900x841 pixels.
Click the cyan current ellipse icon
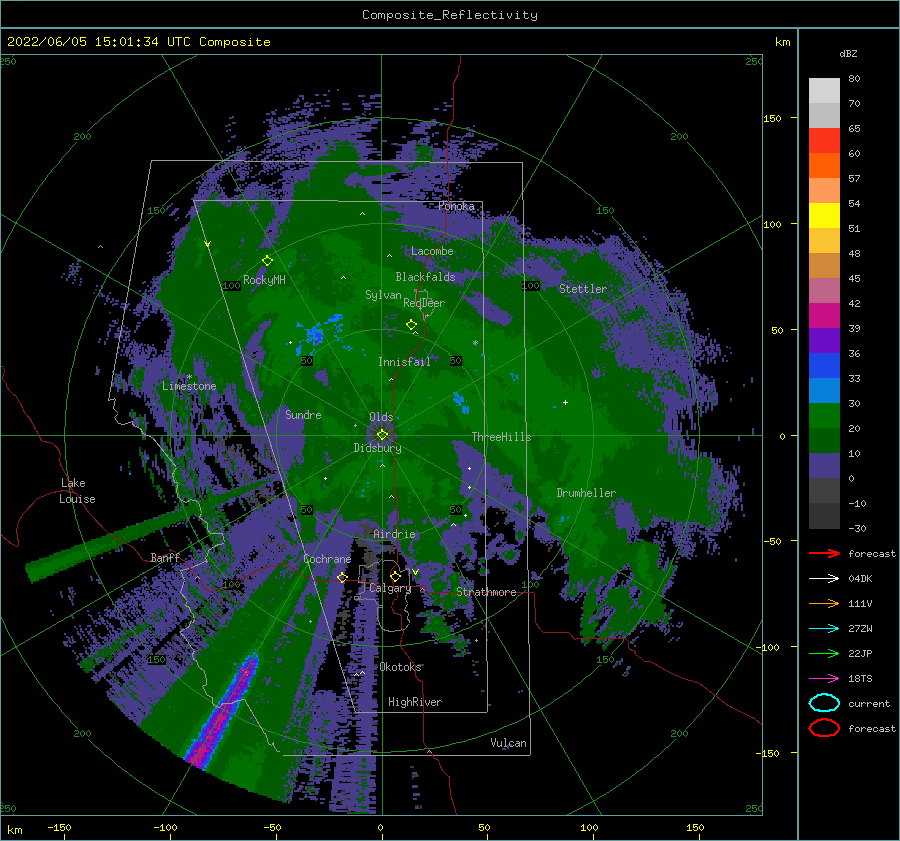pyautogui.click(x=824, y=703)
